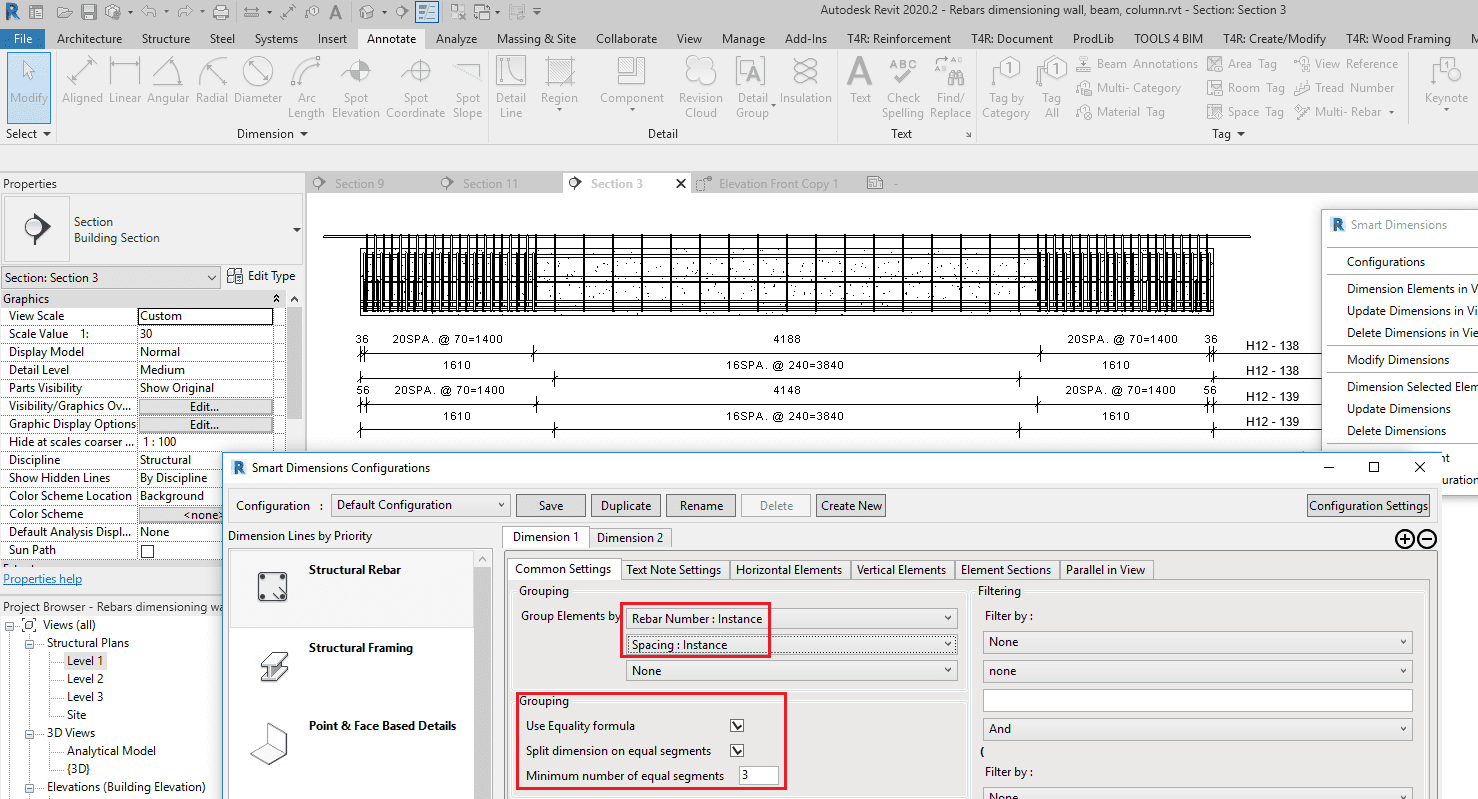Open Rebar Number : Instance grouping dropdown

(791, 619)
